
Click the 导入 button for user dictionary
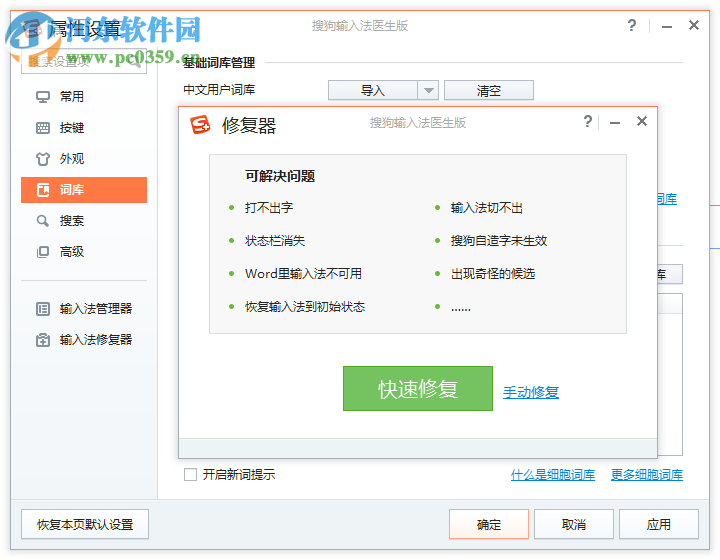tap(373, 90)
